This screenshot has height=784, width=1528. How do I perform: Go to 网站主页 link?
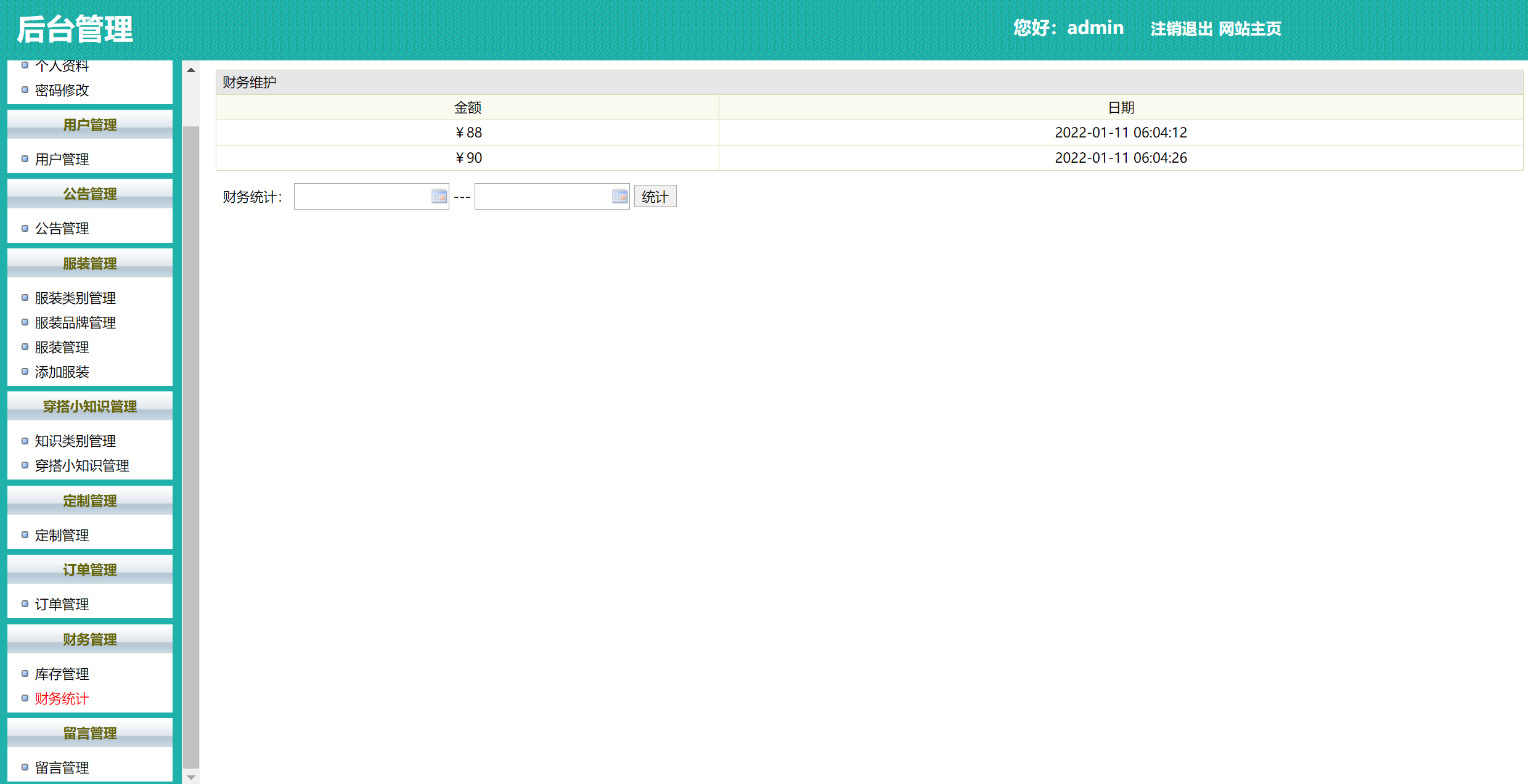click(1249, 29)
